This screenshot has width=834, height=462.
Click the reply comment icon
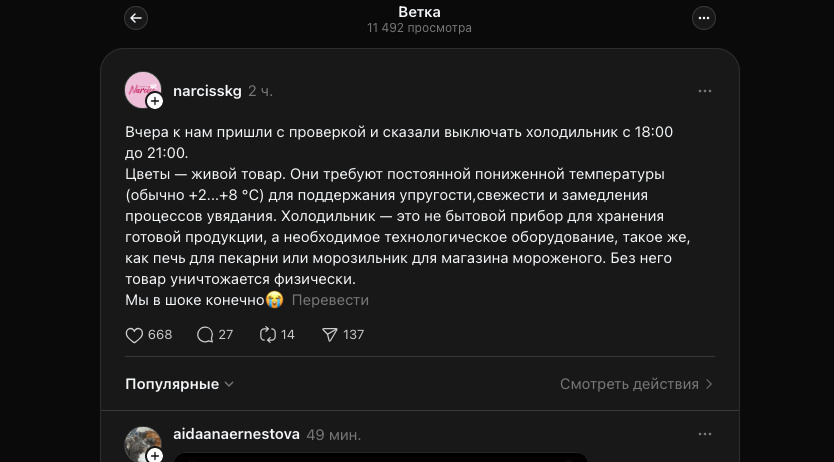click(205, 335)
